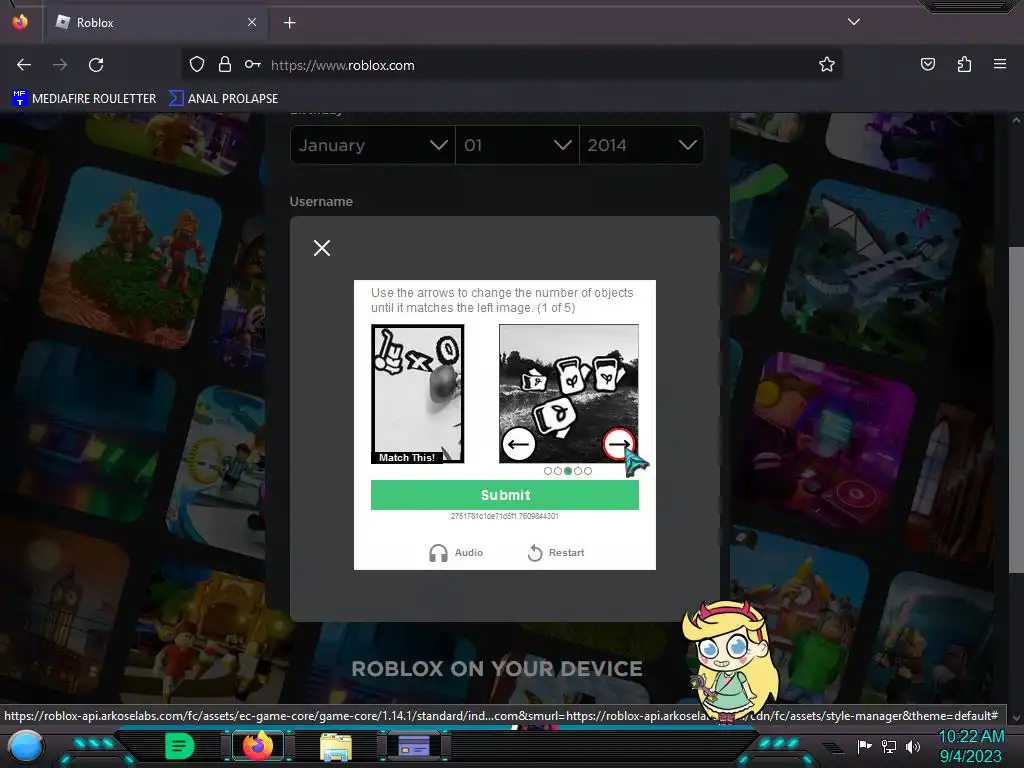Open the Start orb on taskbar
This screenshot has height=768, width=1024.
[26, 746]
